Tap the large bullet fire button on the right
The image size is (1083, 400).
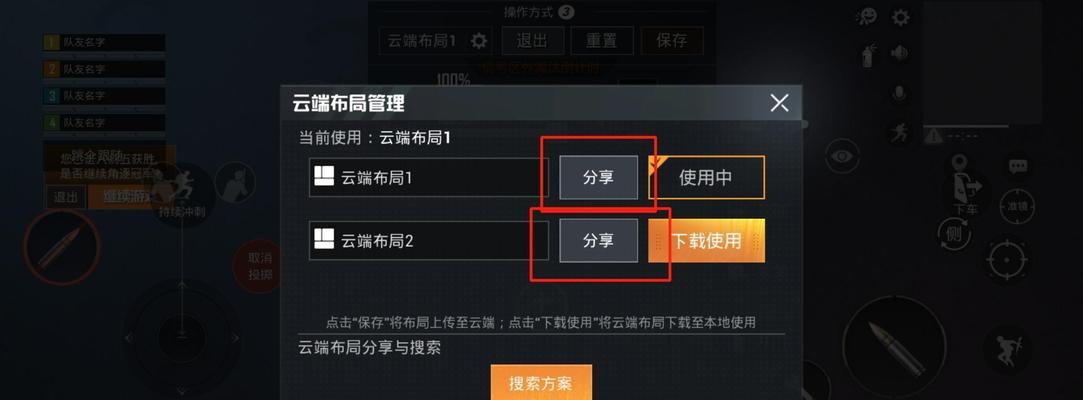click(x=897, y=347)
